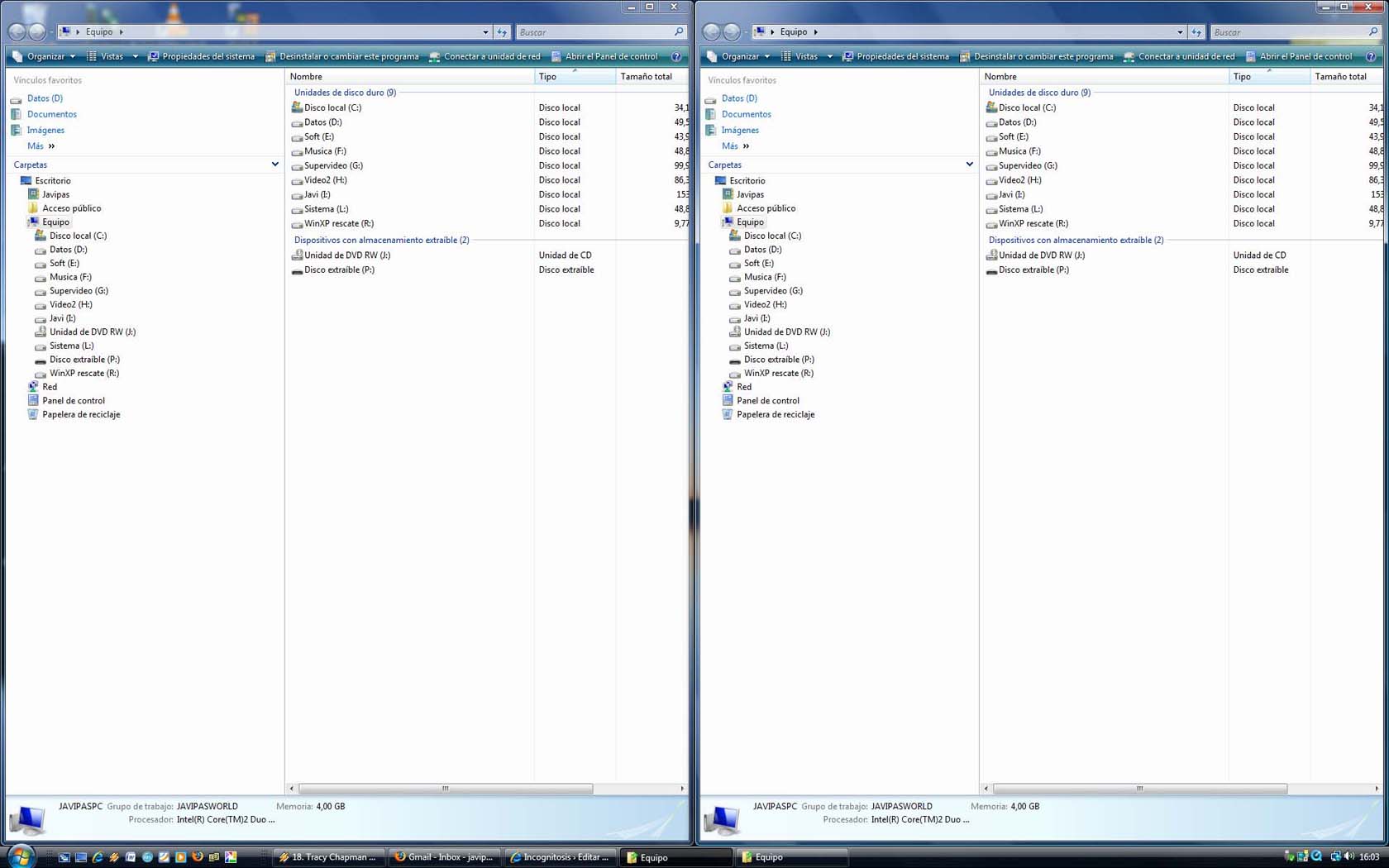
Task: Click the Más link under favorites in the right window
Action: pos(730,146)
